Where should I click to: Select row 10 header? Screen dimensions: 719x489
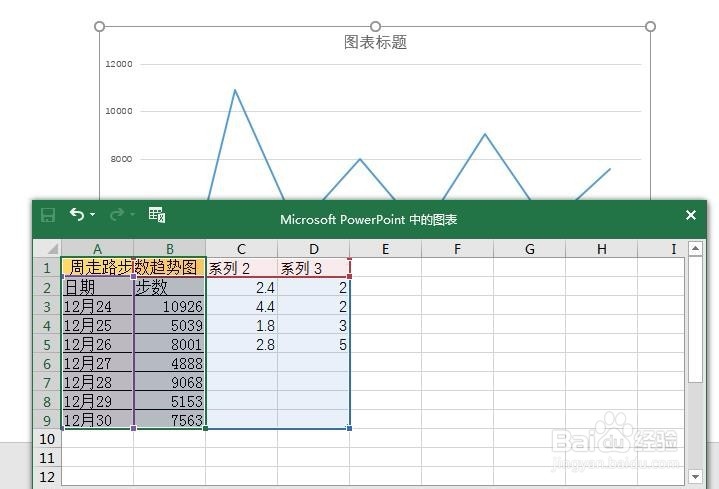47,439
